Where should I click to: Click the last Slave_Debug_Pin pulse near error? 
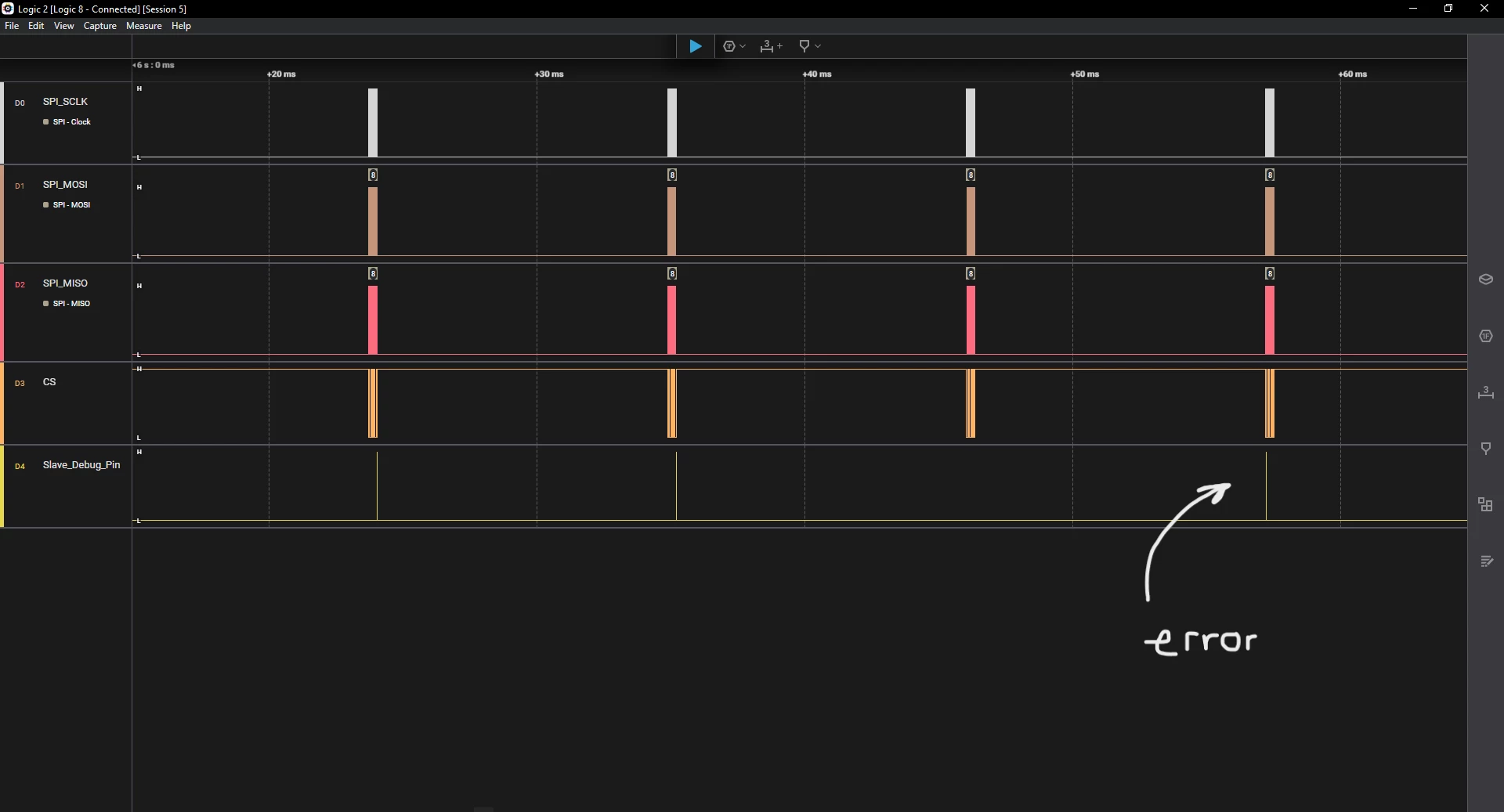[1266, 485]
